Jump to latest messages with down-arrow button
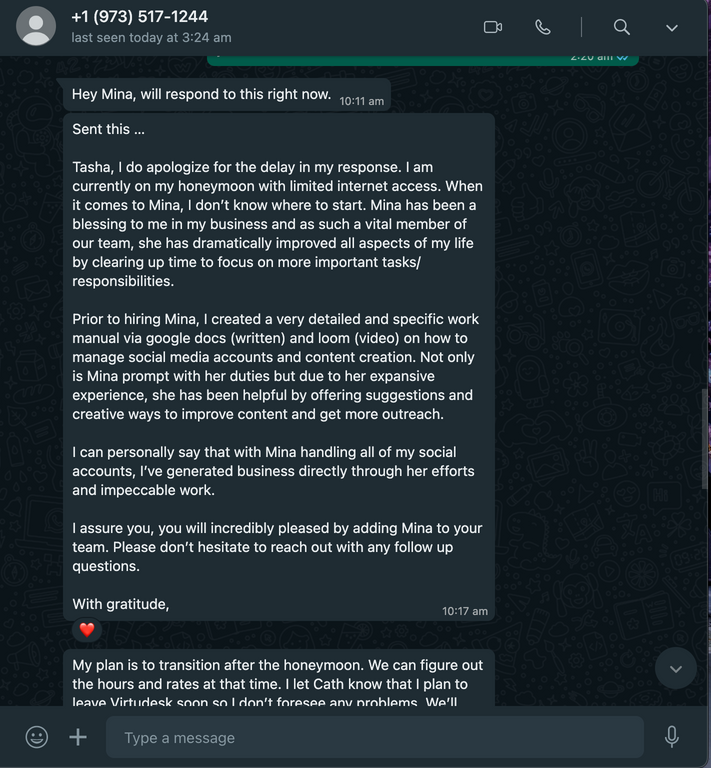Viewport: 711px width, 768px height. (676, 669)
